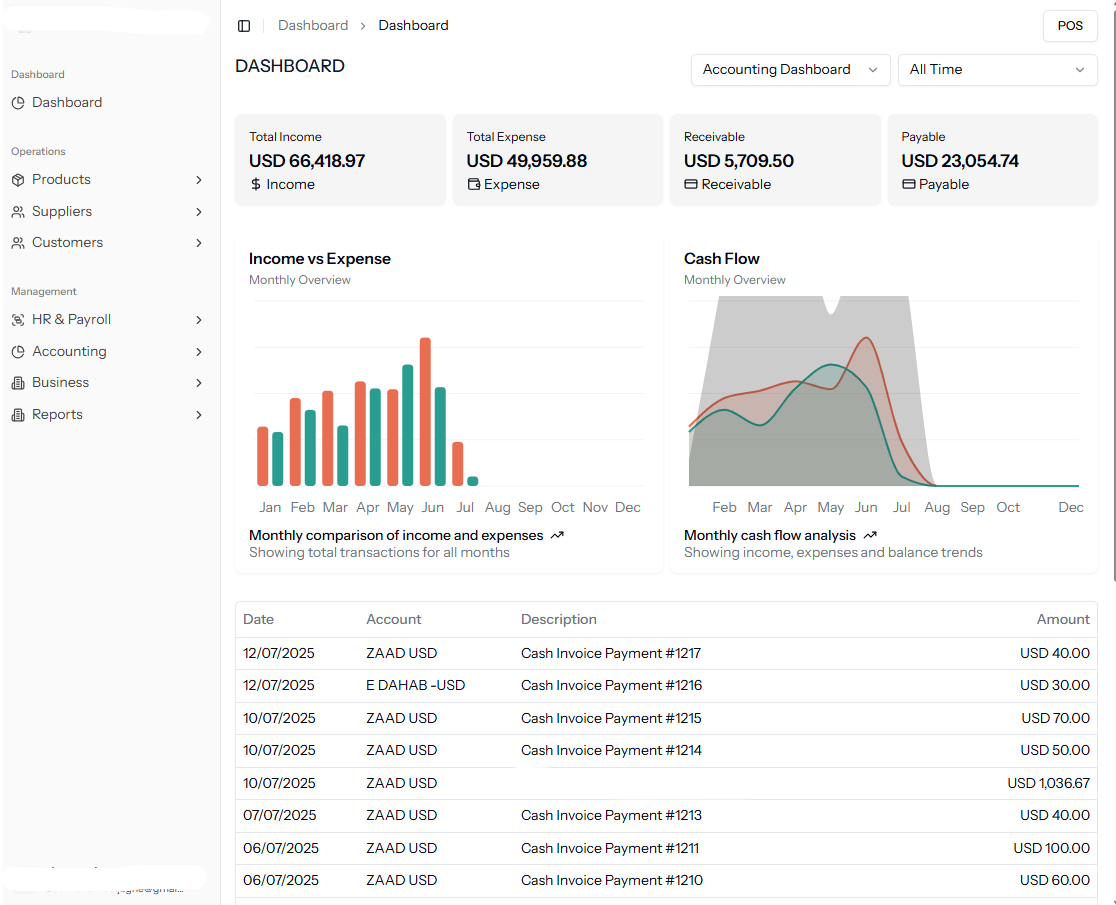Click the Date column header
Screen dimensions: 1116x905
tap(258, 620)
